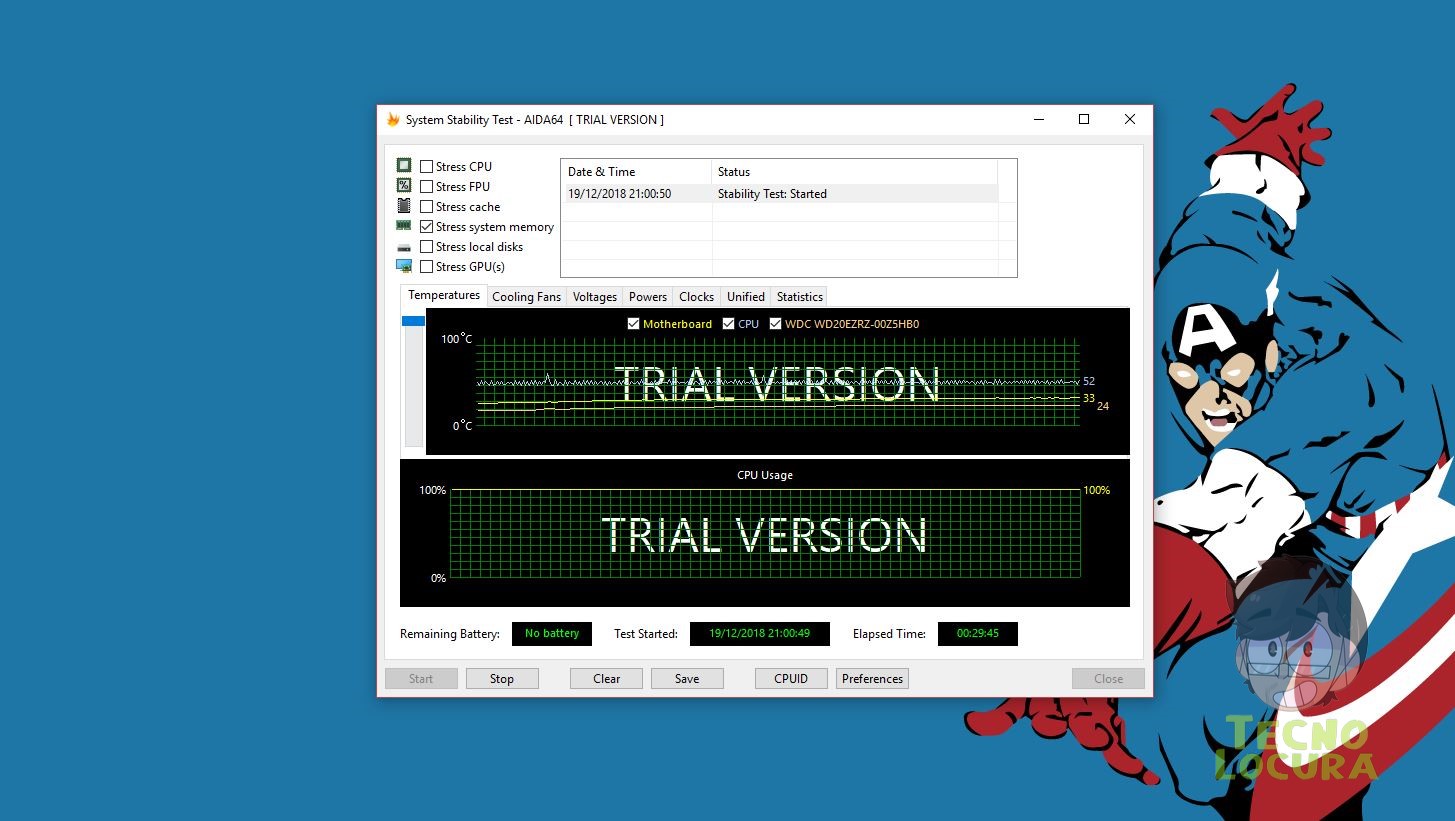Image resolution: width=1455 pixels, height=821 pixels.
Task: Hide the Motherboard temperature graph line
Action: [633, 324]
